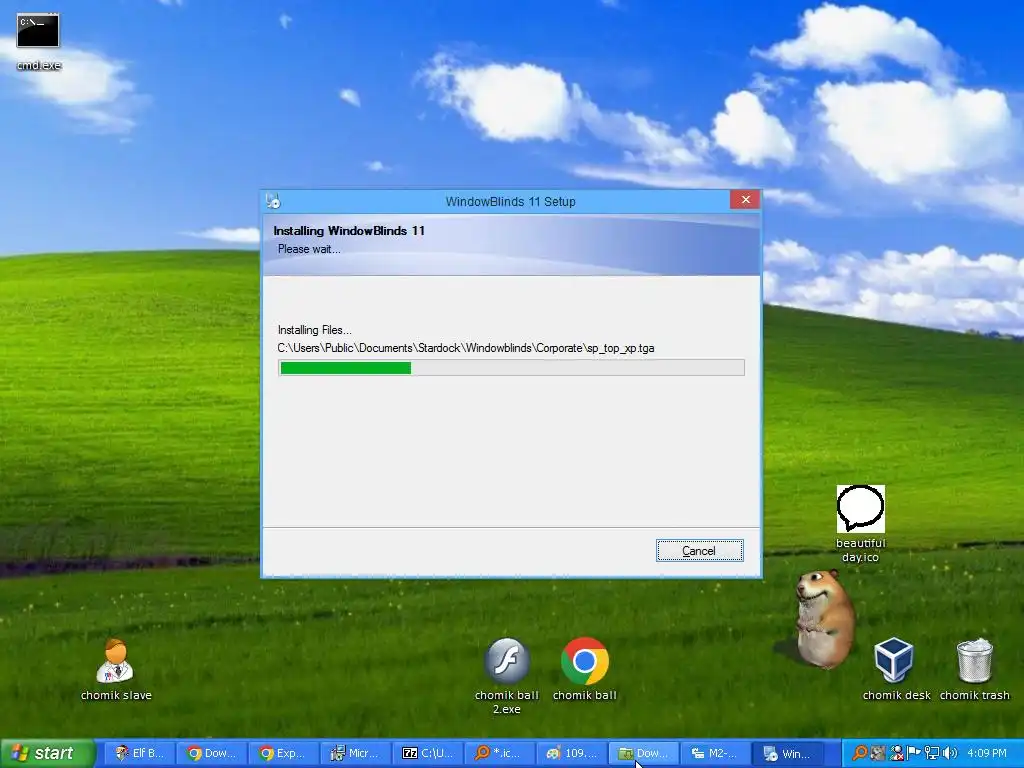Switch to the *.ic... search taskbar item
The width and height of the screenshot is (1024, 768).
[499, 753]
